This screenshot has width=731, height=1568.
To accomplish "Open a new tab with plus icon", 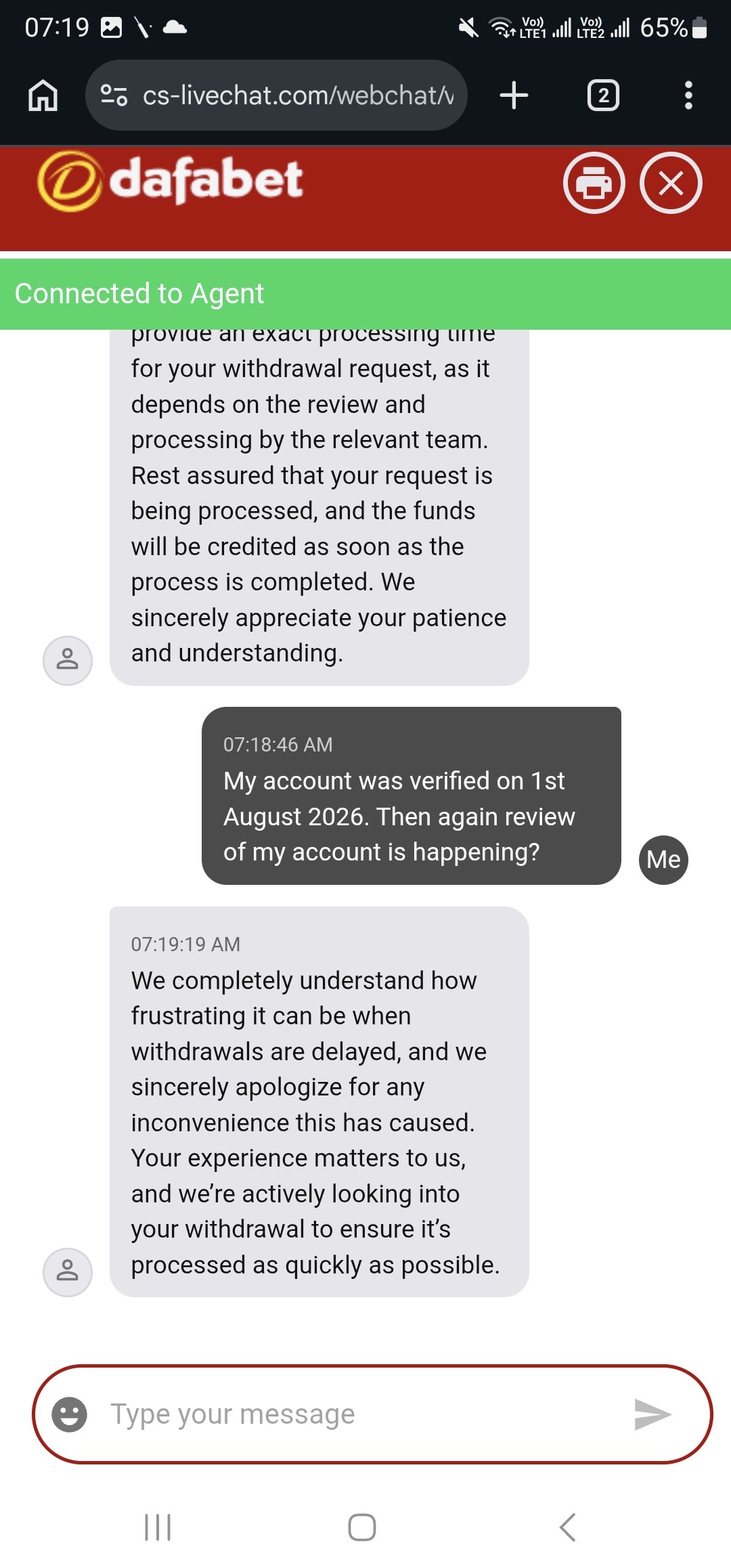I will pos(514,95).
